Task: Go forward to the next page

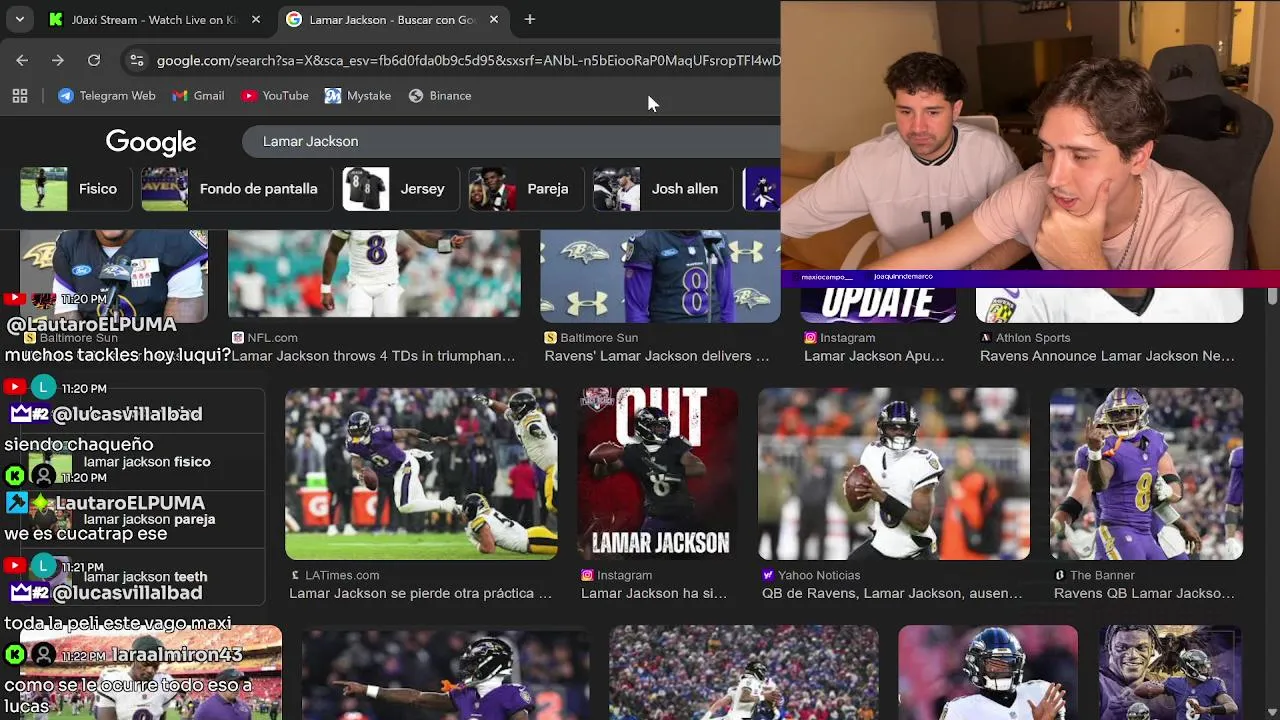Action: point(58,61)
